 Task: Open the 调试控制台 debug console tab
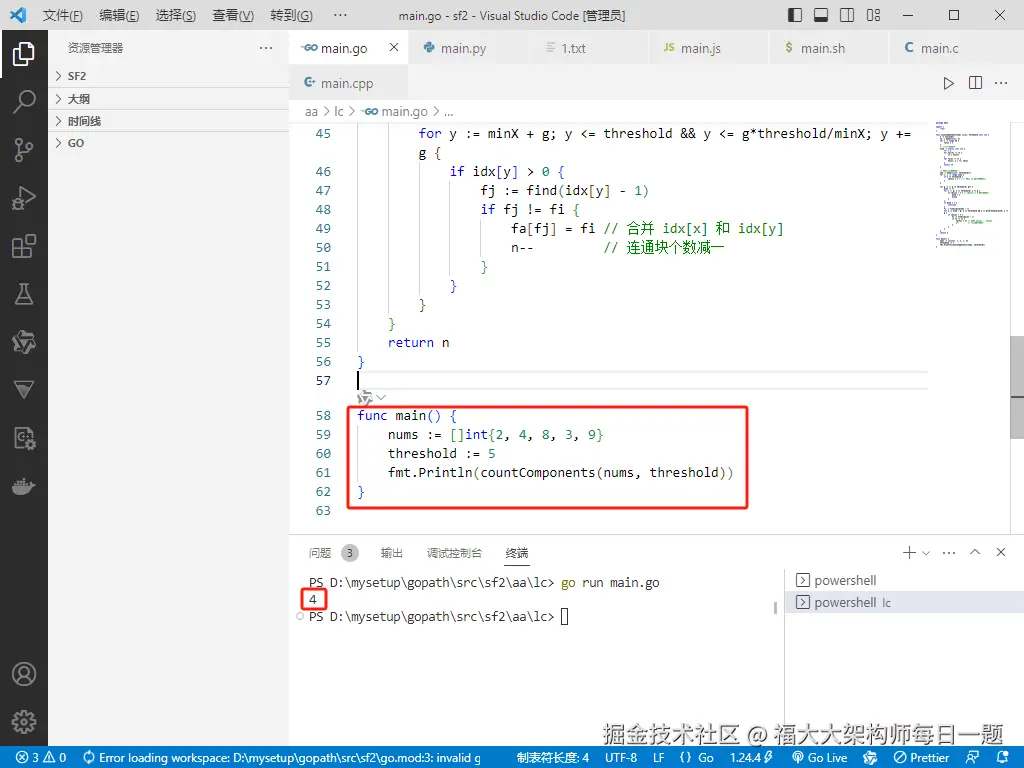tap(454, 553)
